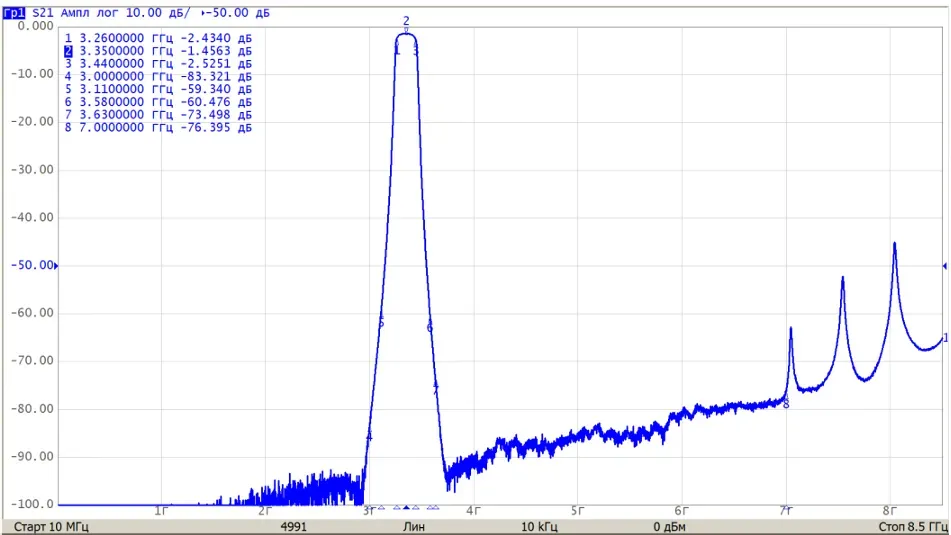Open the Ампл лог format field
Screen dimensions: 951x535
point(90,13)
